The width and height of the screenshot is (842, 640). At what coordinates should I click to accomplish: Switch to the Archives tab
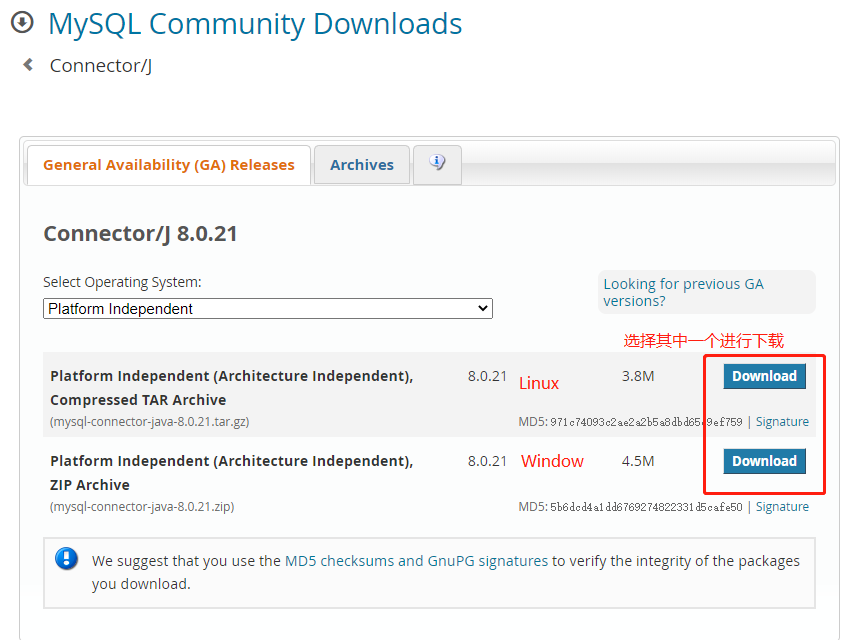click(x=362, y=165)
